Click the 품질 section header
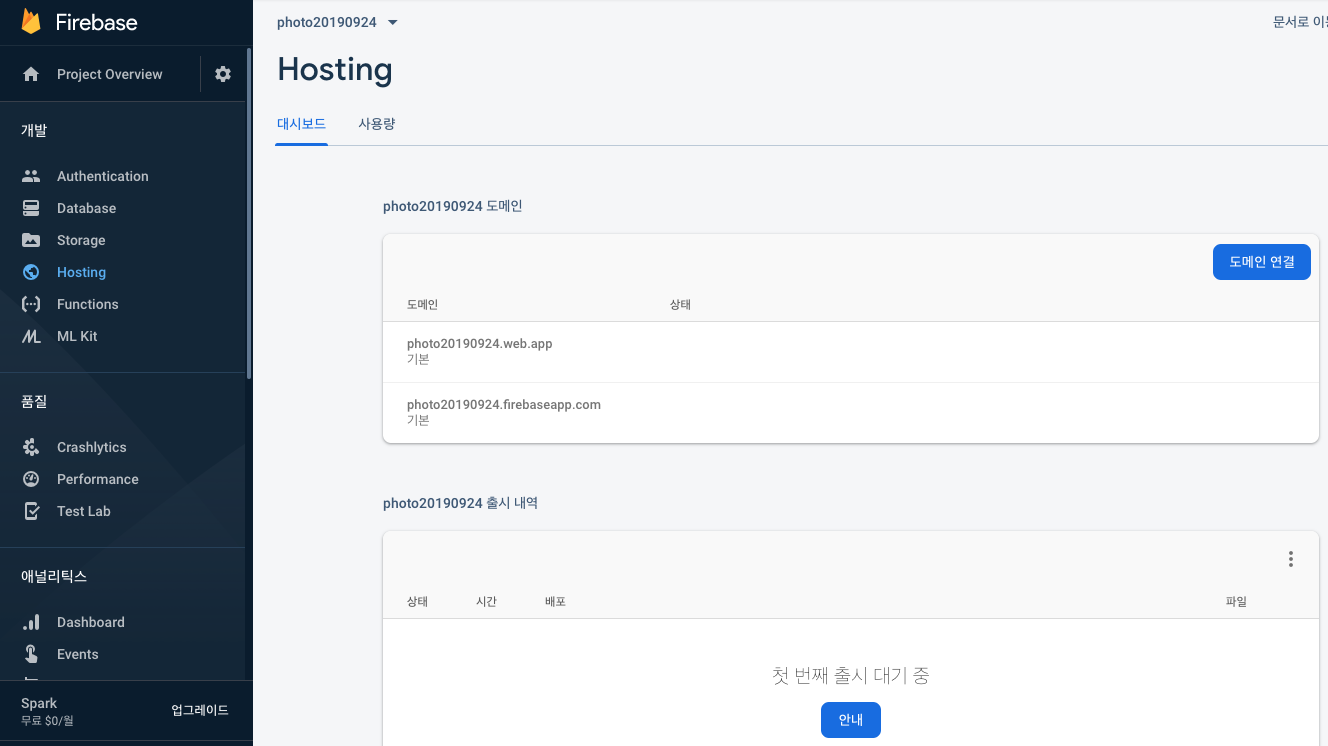The width and height of the screenshot is (1328, 746). [34, 401]
